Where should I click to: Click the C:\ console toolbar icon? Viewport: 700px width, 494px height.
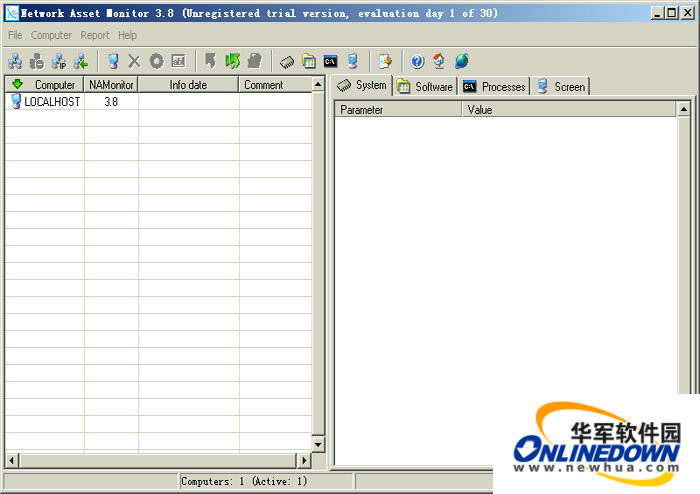330,61
